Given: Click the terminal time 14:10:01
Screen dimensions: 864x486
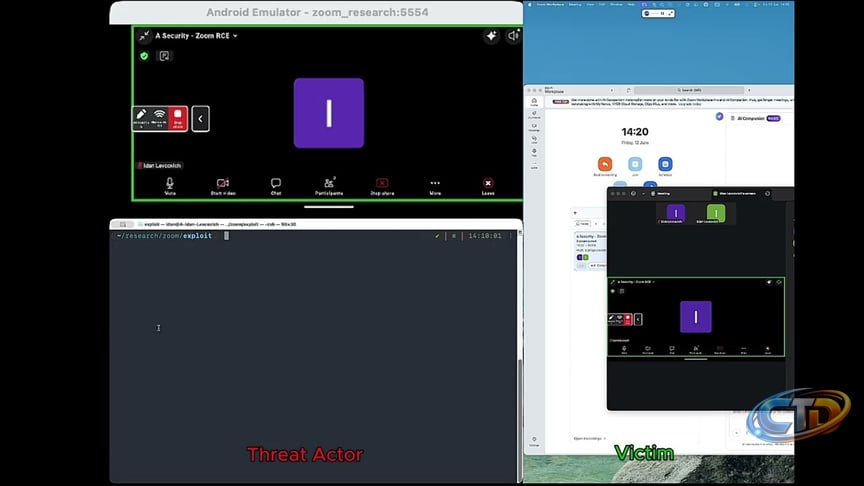Looking at the screenshot, I should pos(485,236).
